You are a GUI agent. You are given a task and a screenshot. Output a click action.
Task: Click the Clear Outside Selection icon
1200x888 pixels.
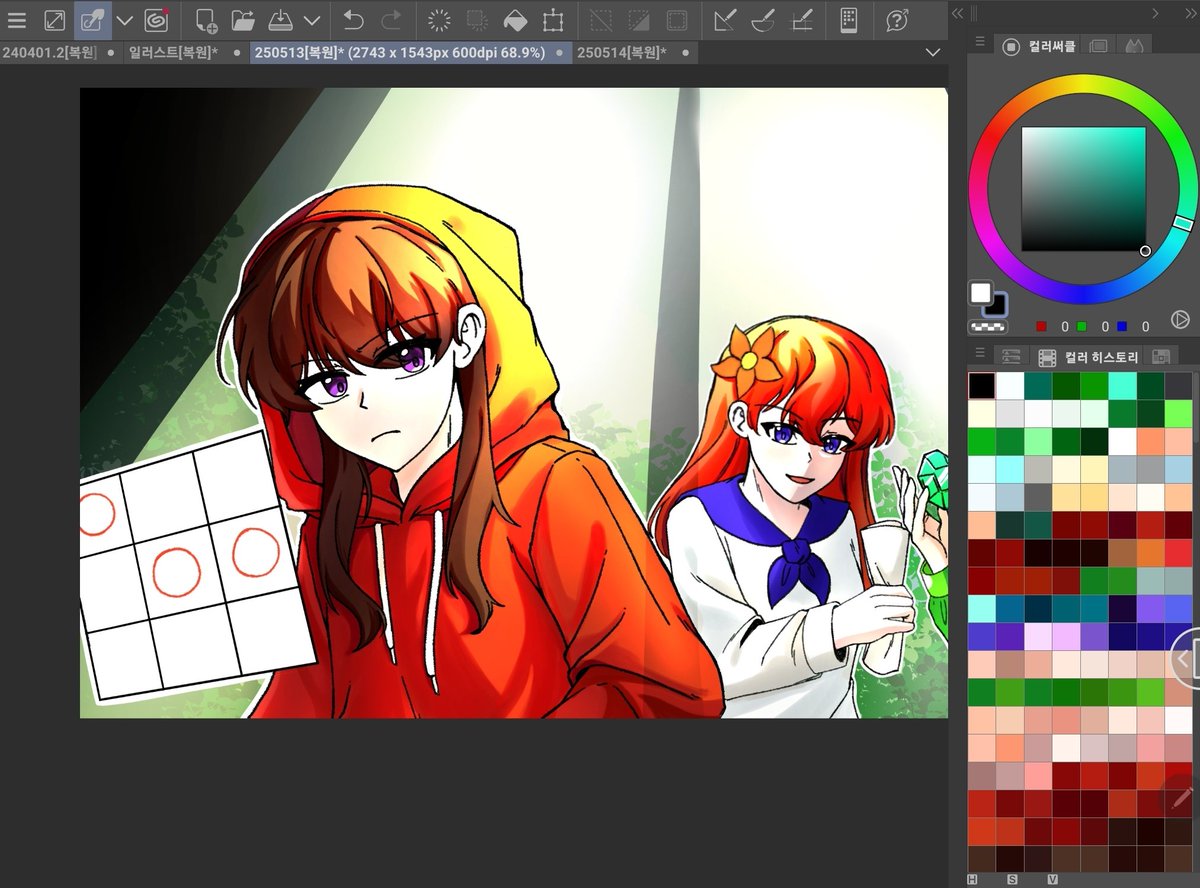[477, 20]
